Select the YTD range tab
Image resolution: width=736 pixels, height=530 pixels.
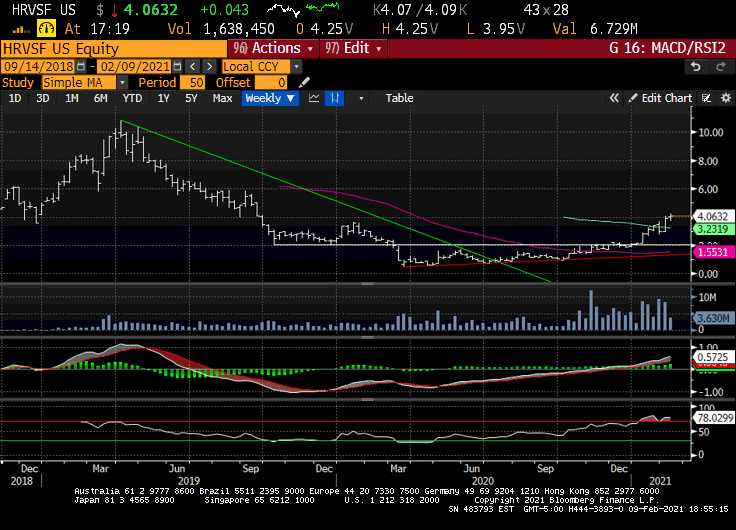click(x=132, y=98)
